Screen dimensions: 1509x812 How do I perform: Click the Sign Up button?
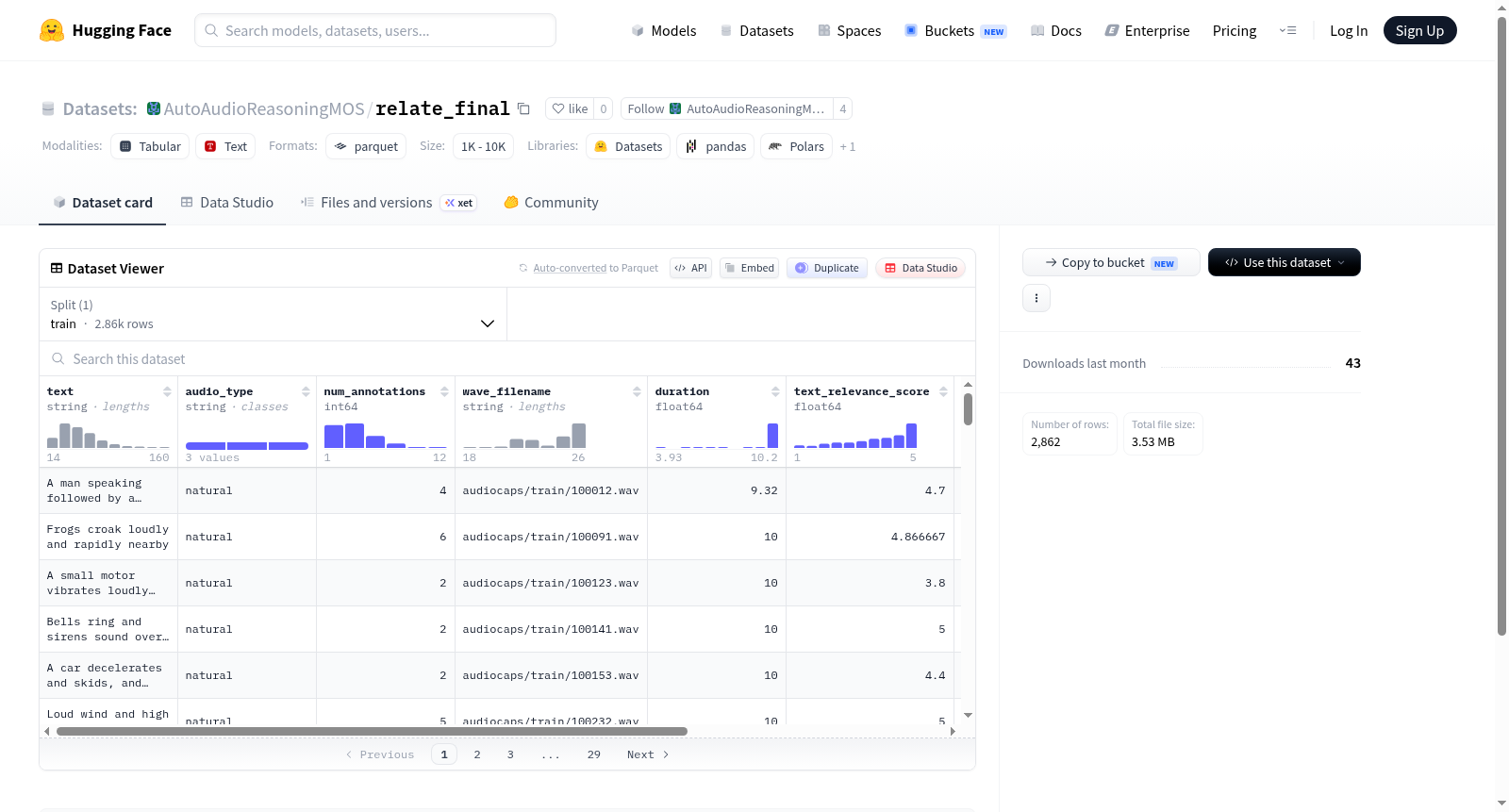pyautogui.click(x=1420, y=30)
